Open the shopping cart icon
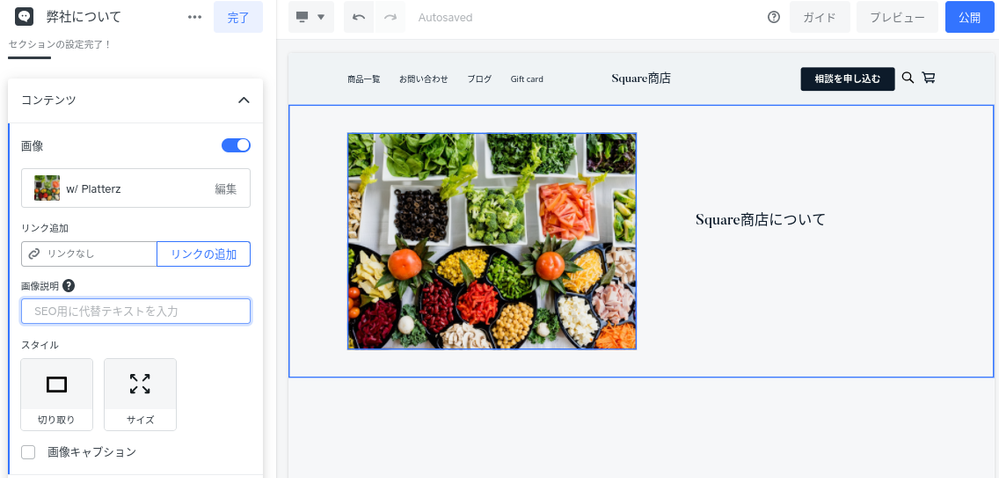Screen dimensions: 999x478 pos(929,78)
